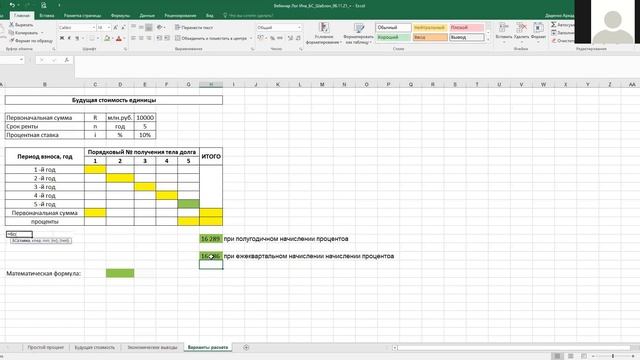Screen dimensions: 640x360
Task: Toggle wrap text (Перенести текст)
Action: point(194,27)
